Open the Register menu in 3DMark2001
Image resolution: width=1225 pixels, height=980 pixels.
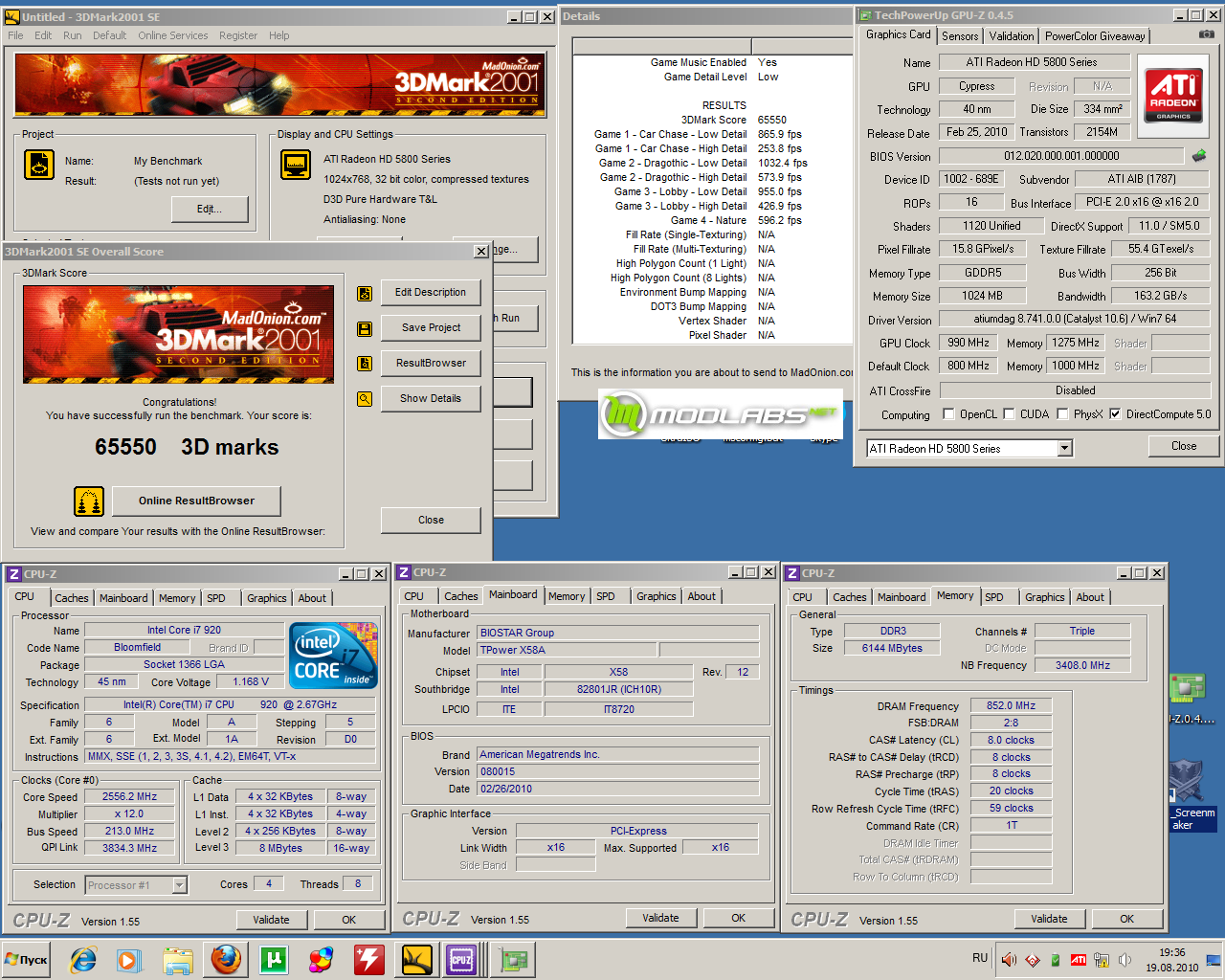pos(238,35)
